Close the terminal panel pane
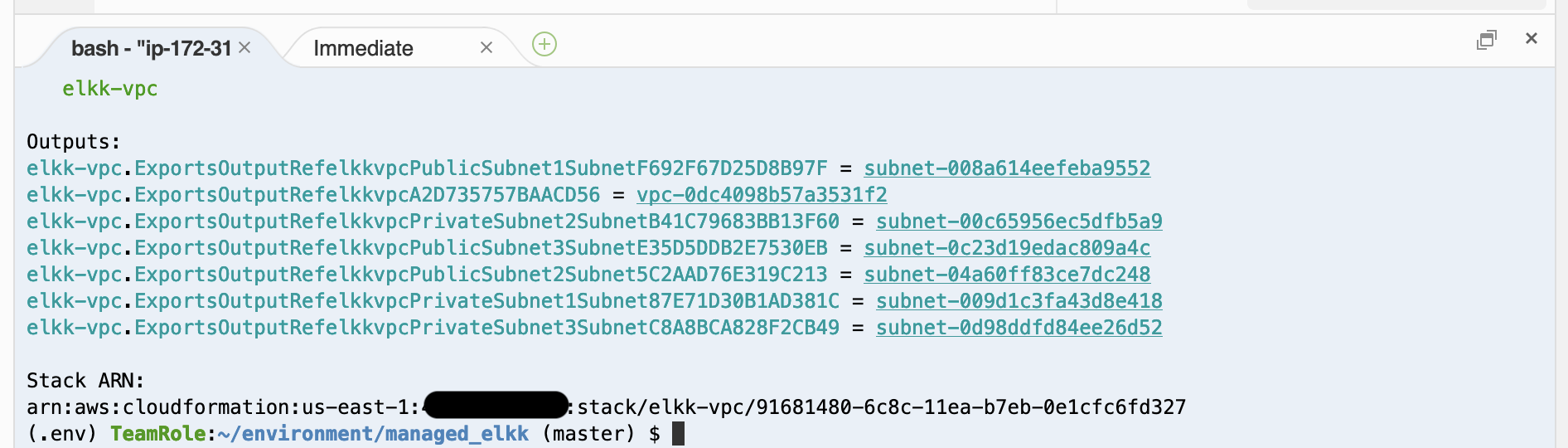Viewport: 1568px width, 448px height. 1532,38
